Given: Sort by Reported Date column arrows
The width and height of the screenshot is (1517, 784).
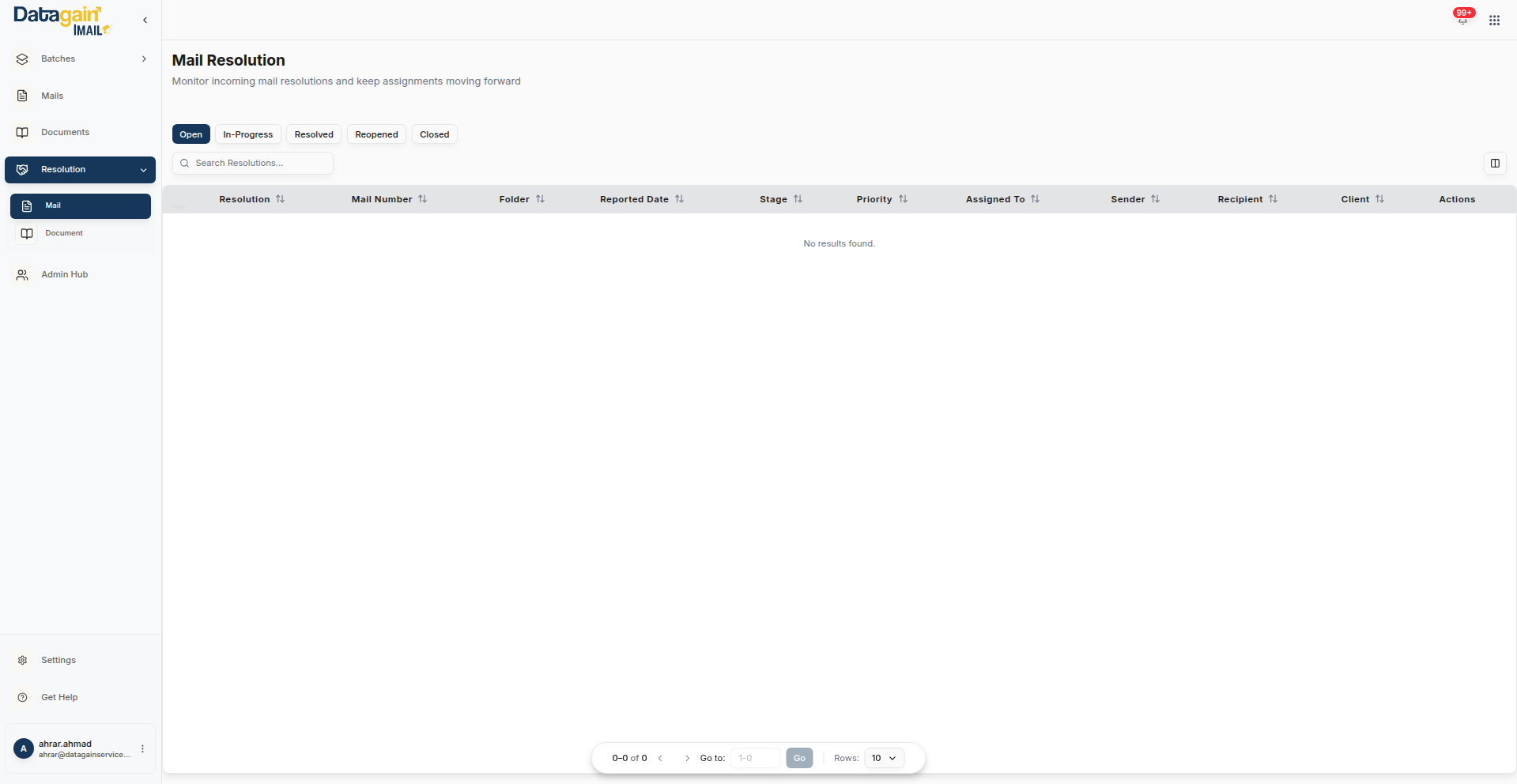Looking at the screenshot, I should (679, 199).
